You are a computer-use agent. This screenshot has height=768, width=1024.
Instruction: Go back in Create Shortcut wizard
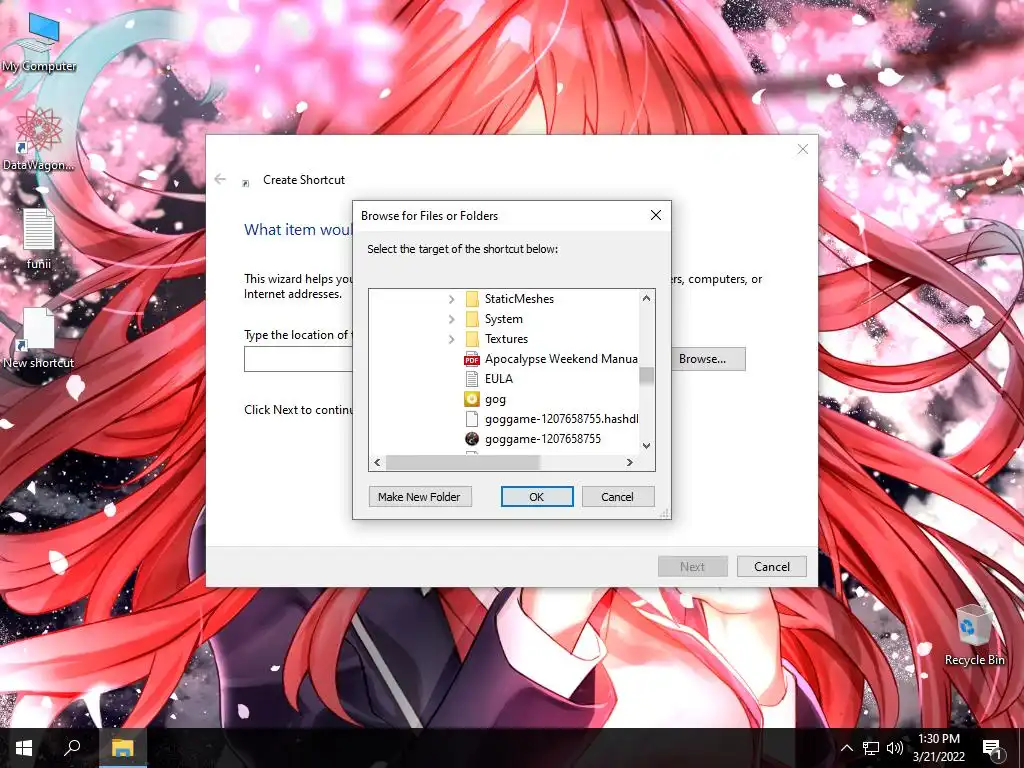tap(220, 179)
